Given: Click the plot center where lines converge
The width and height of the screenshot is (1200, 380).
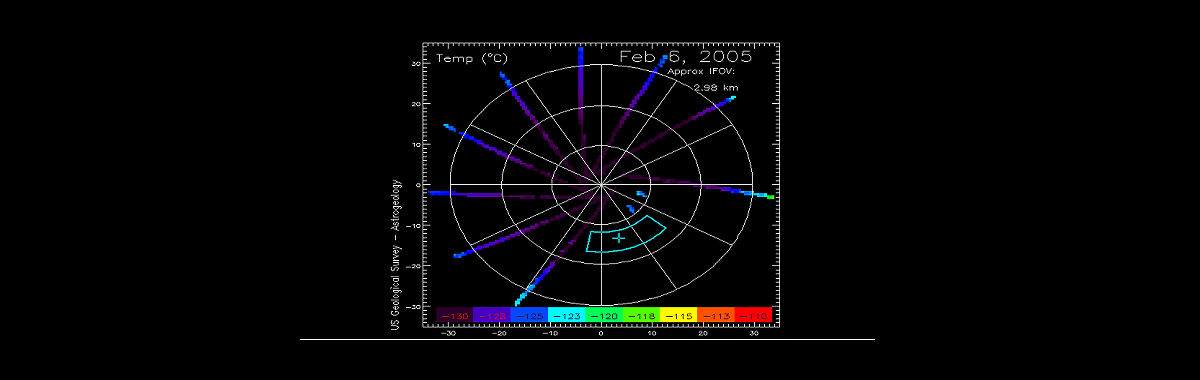Looking at the screenshot, I should (601, 185).
